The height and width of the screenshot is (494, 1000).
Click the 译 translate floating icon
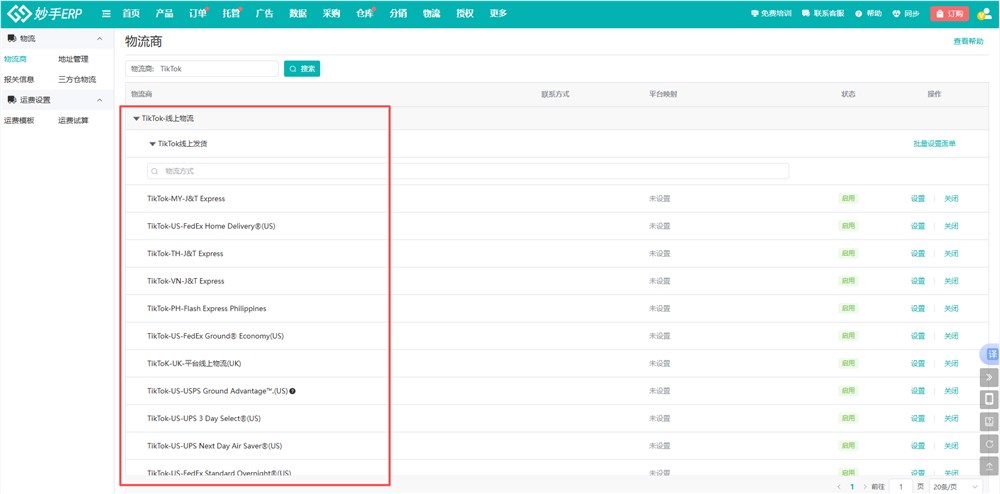point(990,355)
